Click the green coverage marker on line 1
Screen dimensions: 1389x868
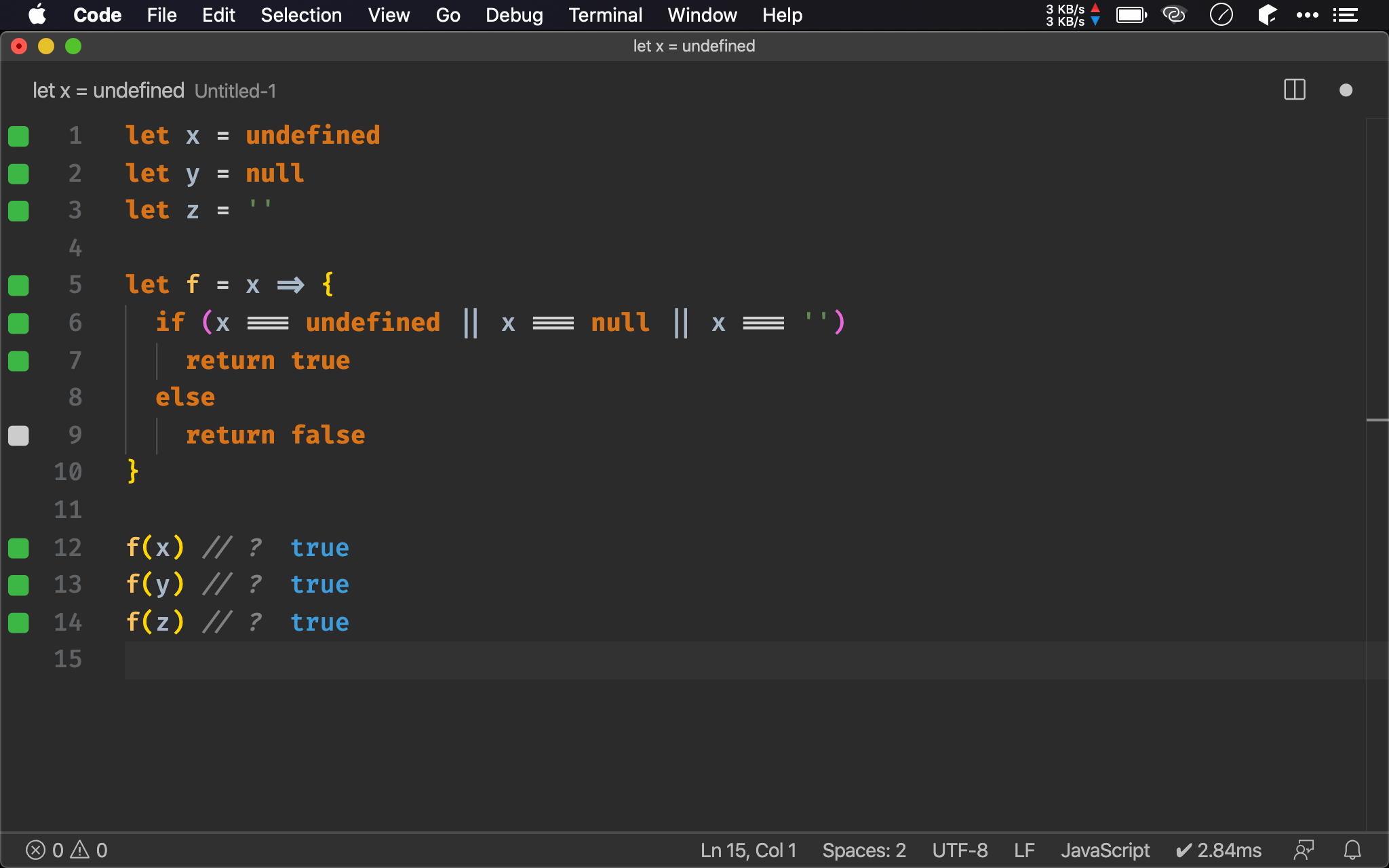(18, 136)
